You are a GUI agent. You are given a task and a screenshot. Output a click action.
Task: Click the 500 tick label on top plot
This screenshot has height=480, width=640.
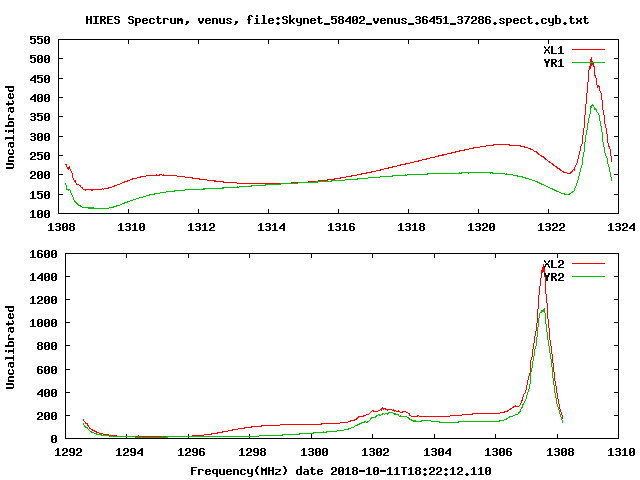40,59
